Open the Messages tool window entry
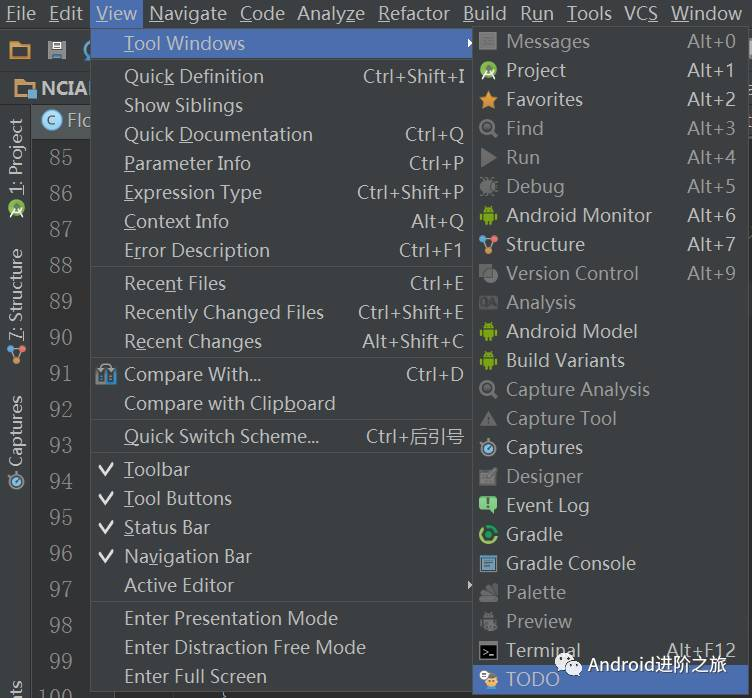The image size is (752, 698). click(x=610, y=42)
